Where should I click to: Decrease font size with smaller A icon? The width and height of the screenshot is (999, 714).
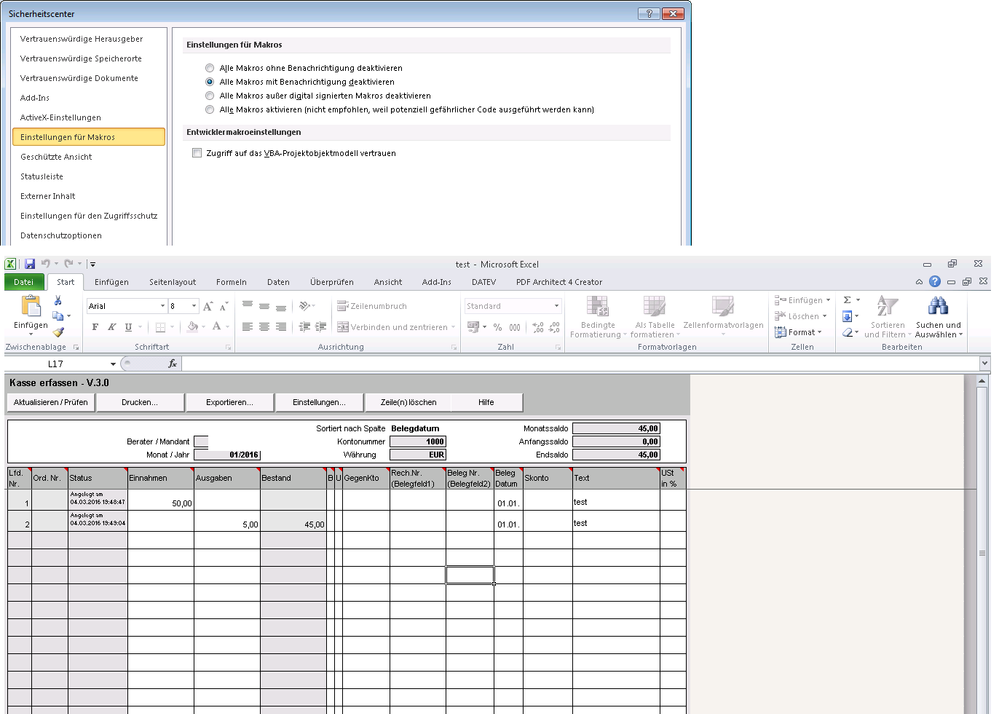coord(224,306)
